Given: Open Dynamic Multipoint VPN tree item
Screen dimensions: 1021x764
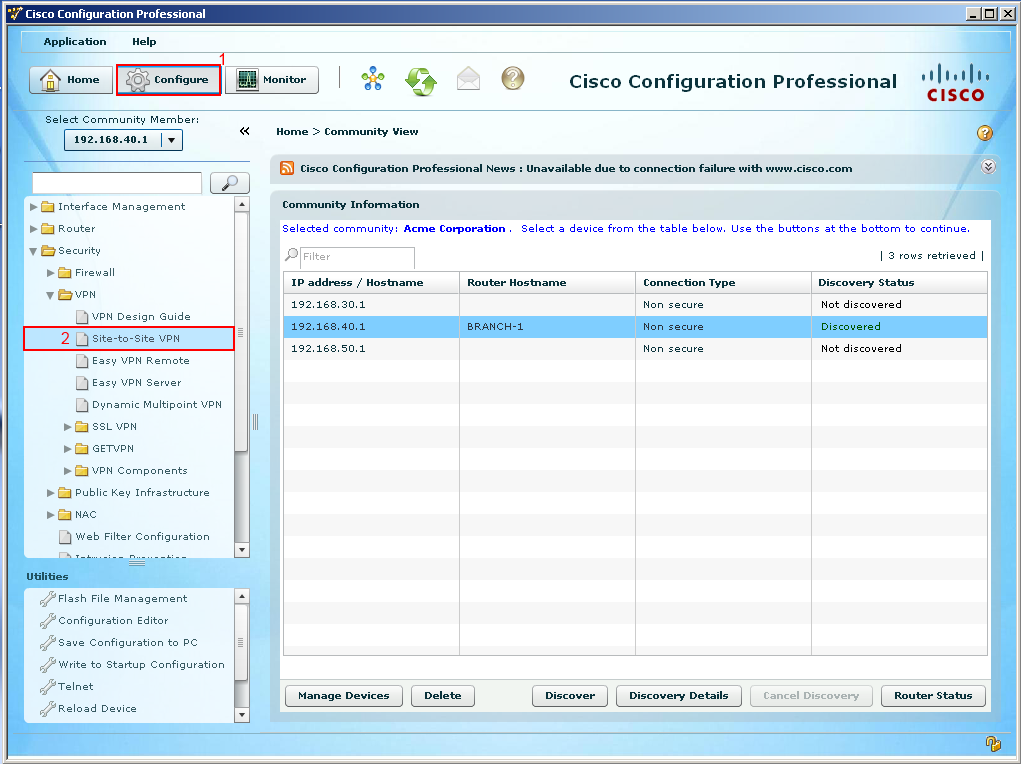Looking at the screenshot, I should pos(149,405).
